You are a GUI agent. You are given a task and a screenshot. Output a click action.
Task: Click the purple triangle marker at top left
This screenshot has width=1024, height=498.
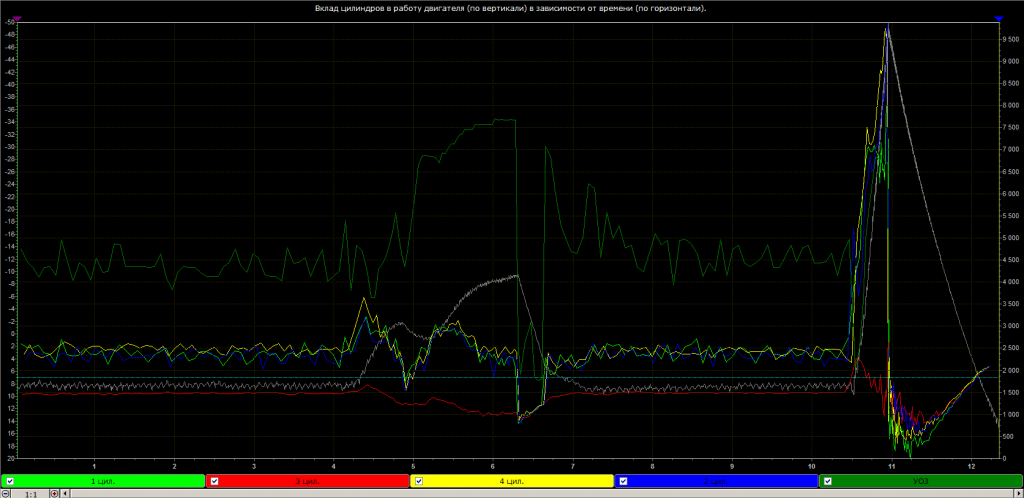point(17,19)
